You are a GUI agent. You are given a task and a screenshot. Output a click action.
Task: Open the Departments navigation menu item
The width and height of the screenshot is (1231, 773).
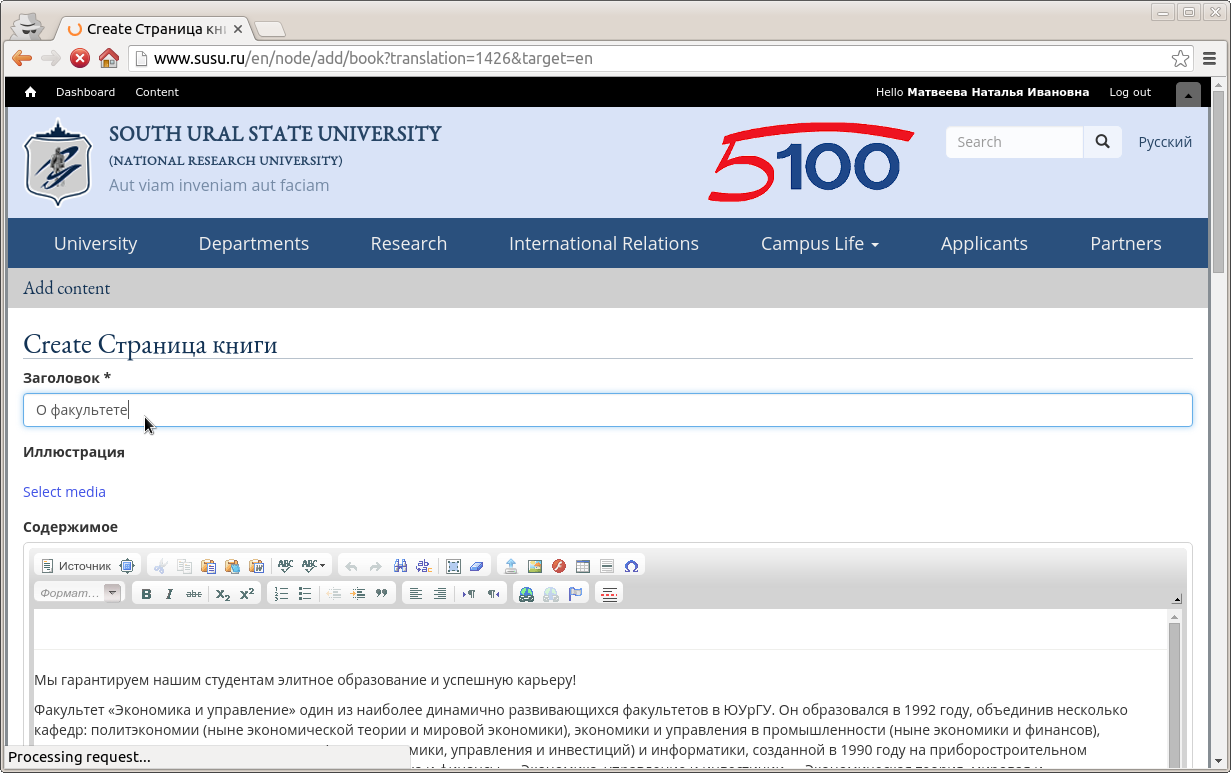pos(253,244)
